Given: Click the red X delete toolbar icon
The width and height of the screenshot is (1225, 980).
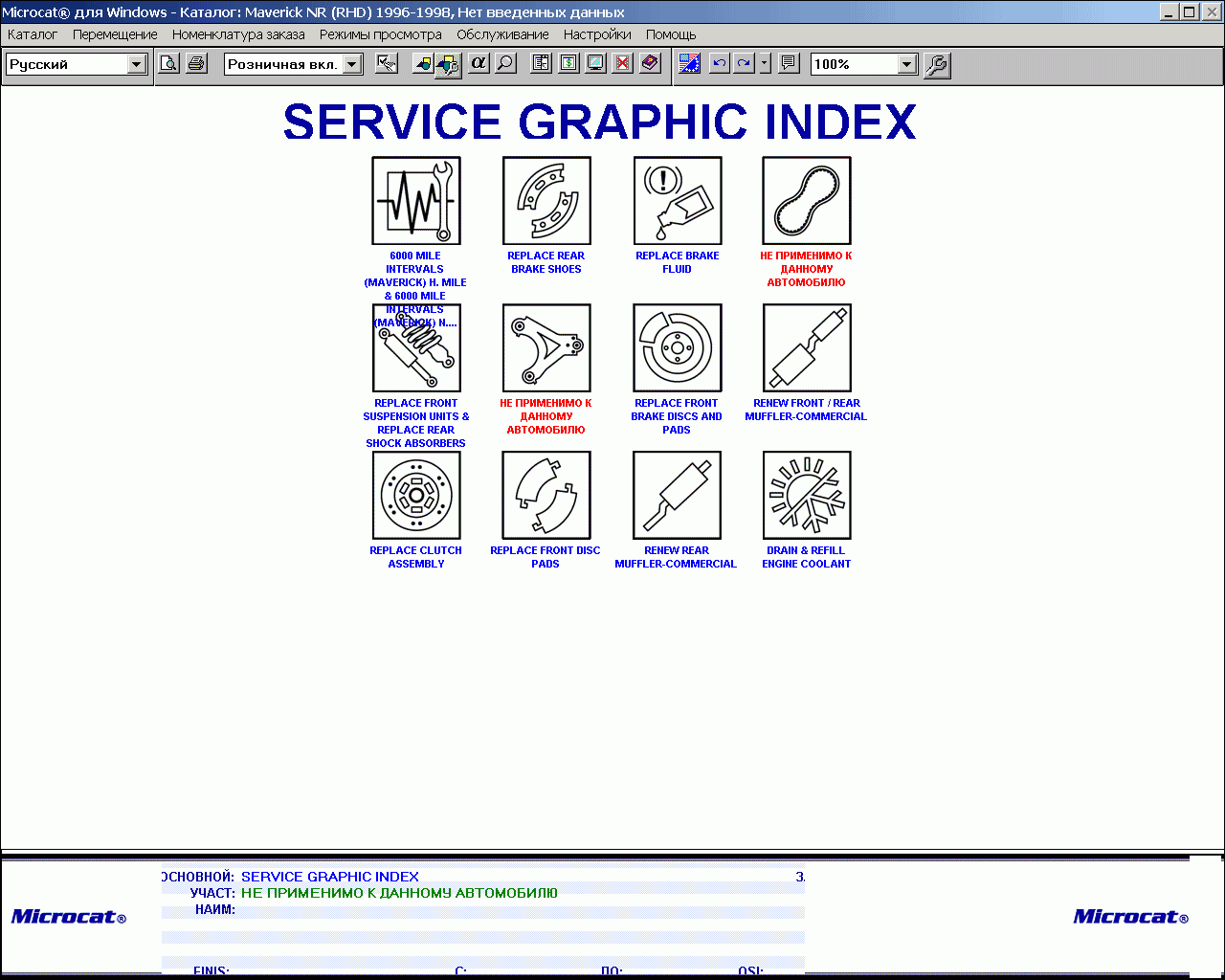Looking at the screenshot, I should tap(623, 63).
